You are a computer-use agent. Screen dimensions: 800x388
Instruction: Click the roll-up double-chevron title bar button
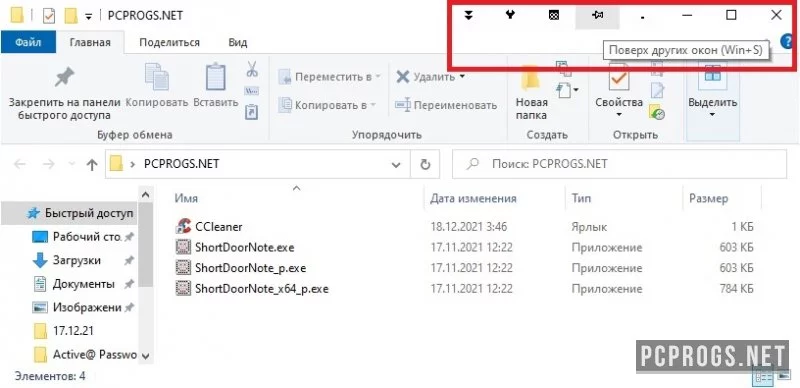[468, 15]
